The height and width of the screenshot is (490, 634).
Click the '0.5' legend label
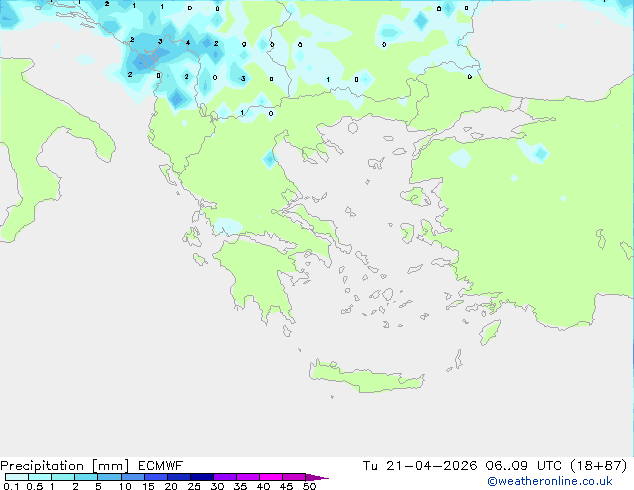click(x=34, y=486)
